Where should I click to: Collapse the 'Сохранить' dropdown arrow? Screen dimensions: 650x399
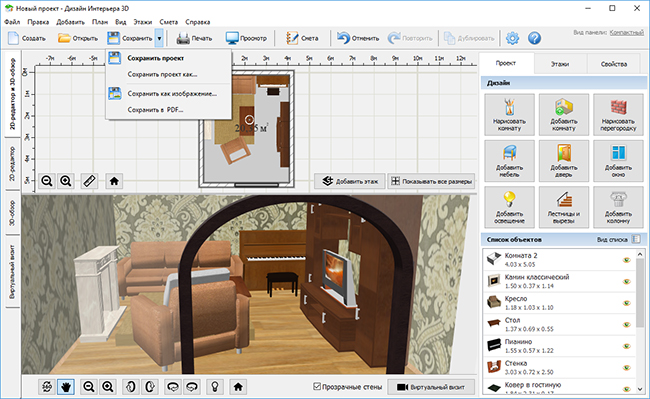159,38
